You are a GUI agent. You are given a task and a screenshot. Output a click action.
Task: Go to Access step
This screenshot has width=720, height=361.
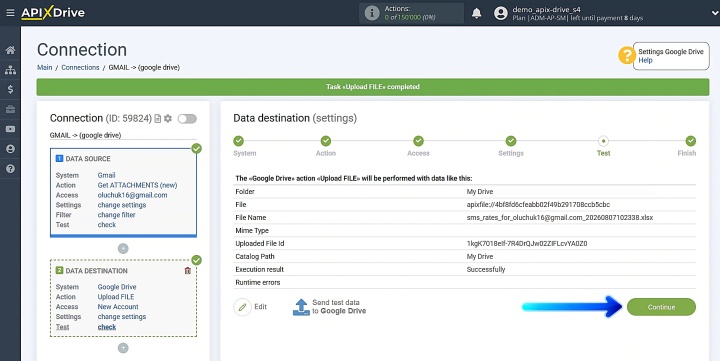[x=418, y=141]
